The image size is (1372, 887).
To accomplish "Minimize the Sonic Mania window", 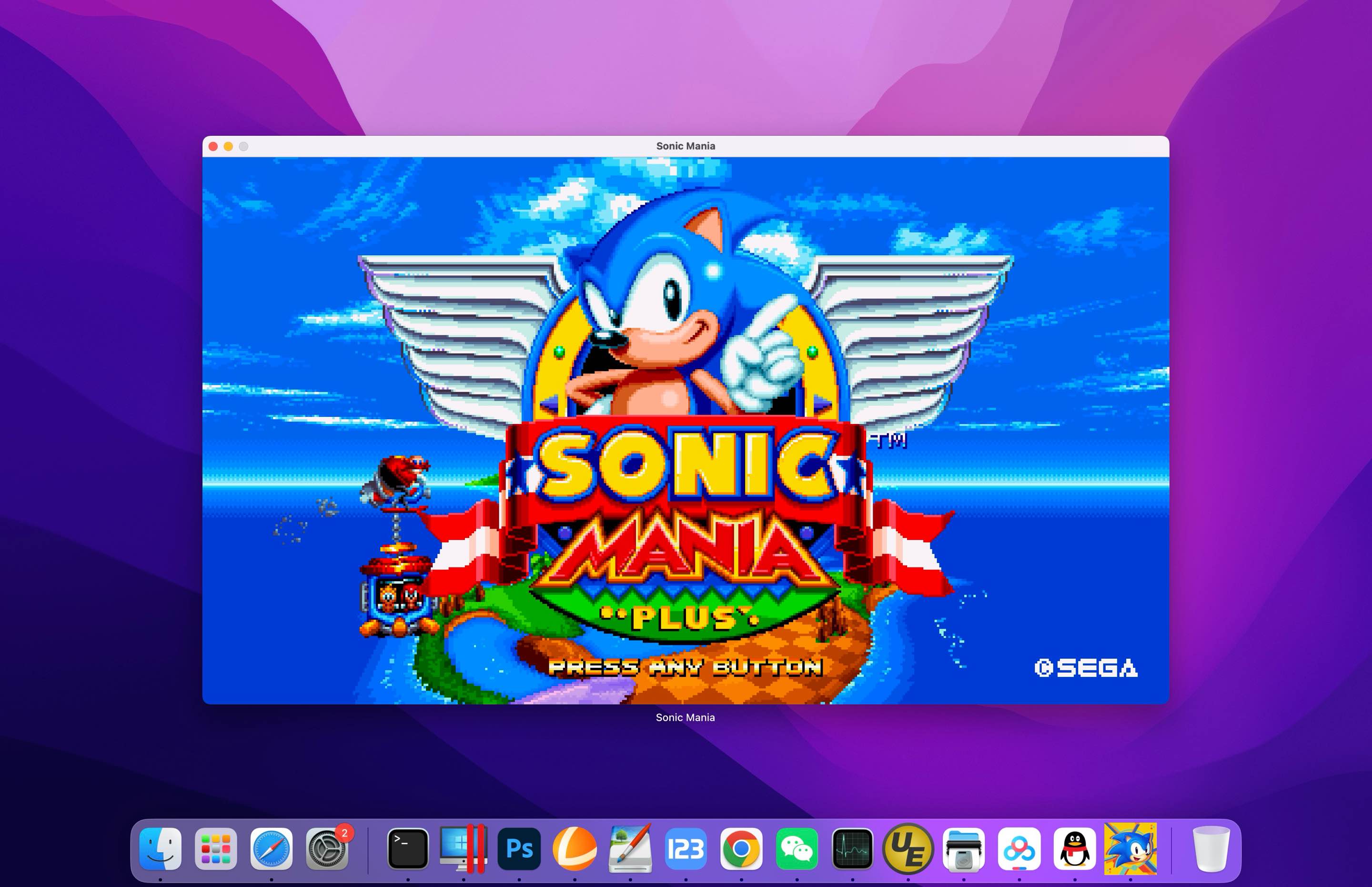I will pos(228,146).
